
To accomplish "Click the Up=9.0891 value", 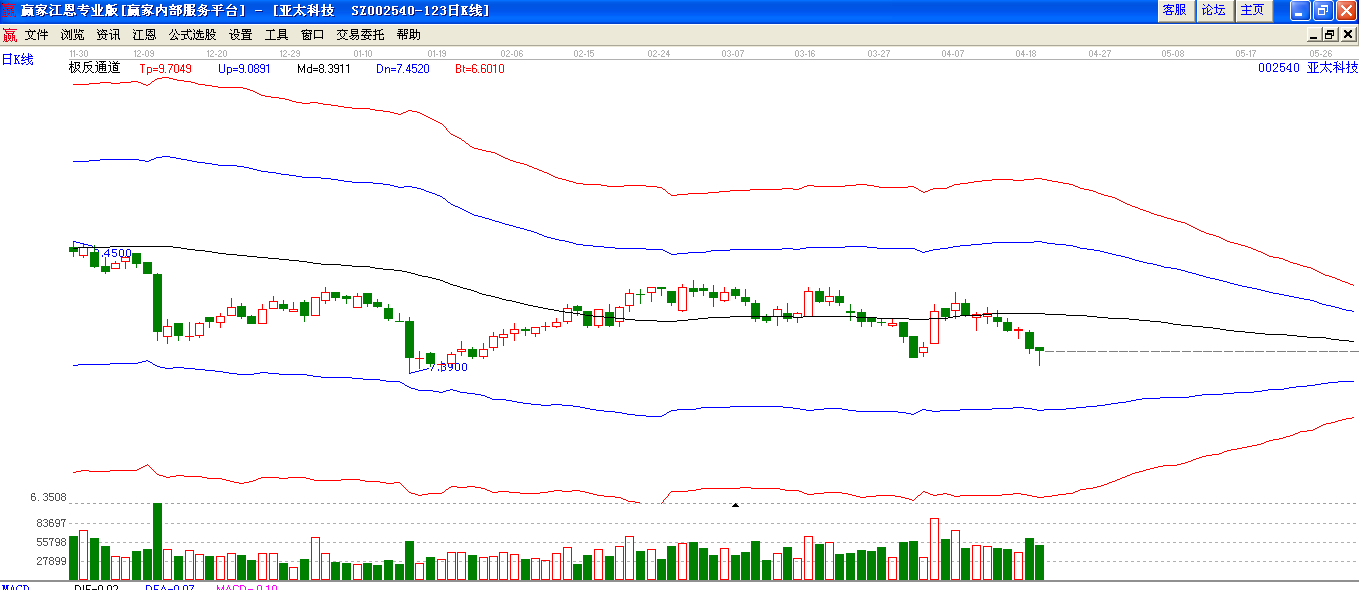I will [244, 69].
